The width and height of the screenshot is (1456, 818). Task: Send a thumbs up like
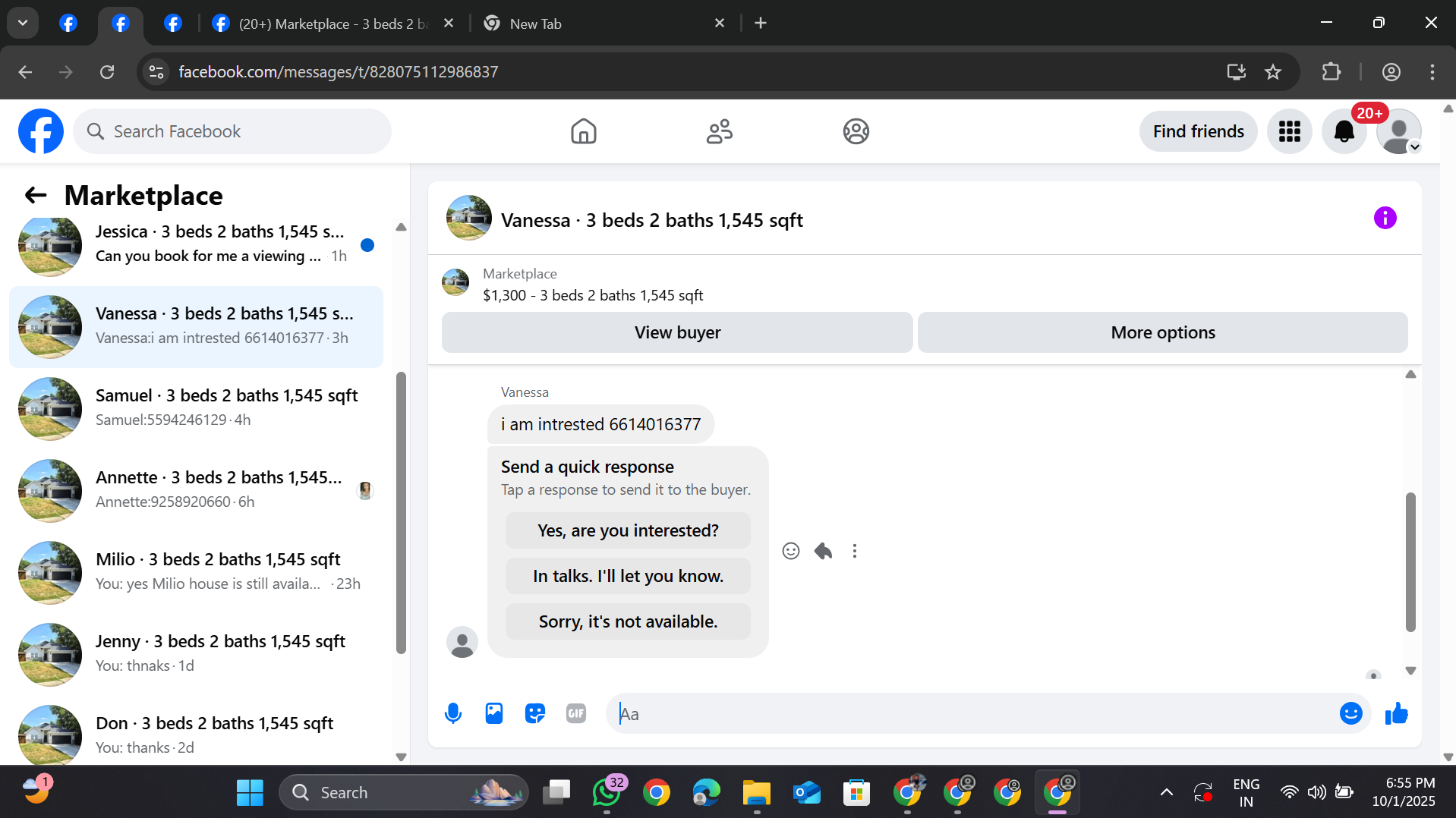1396,713
